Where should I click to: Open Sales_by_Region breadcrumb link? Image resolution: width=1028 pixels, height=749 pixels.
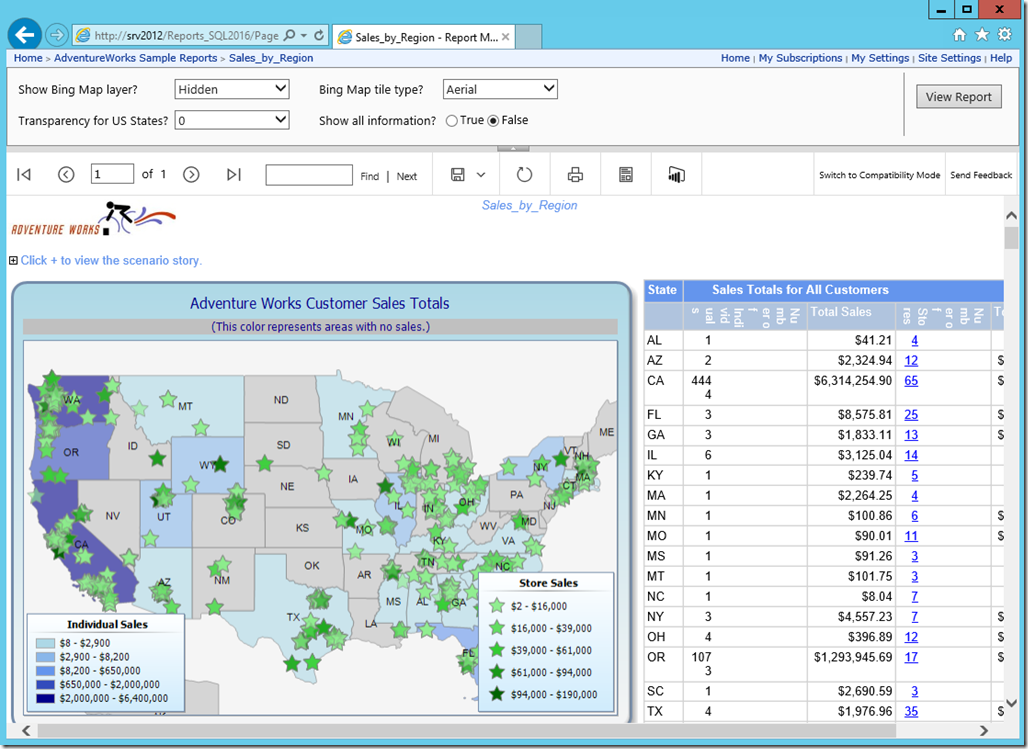pyautogui.click(x=271, y=58)
